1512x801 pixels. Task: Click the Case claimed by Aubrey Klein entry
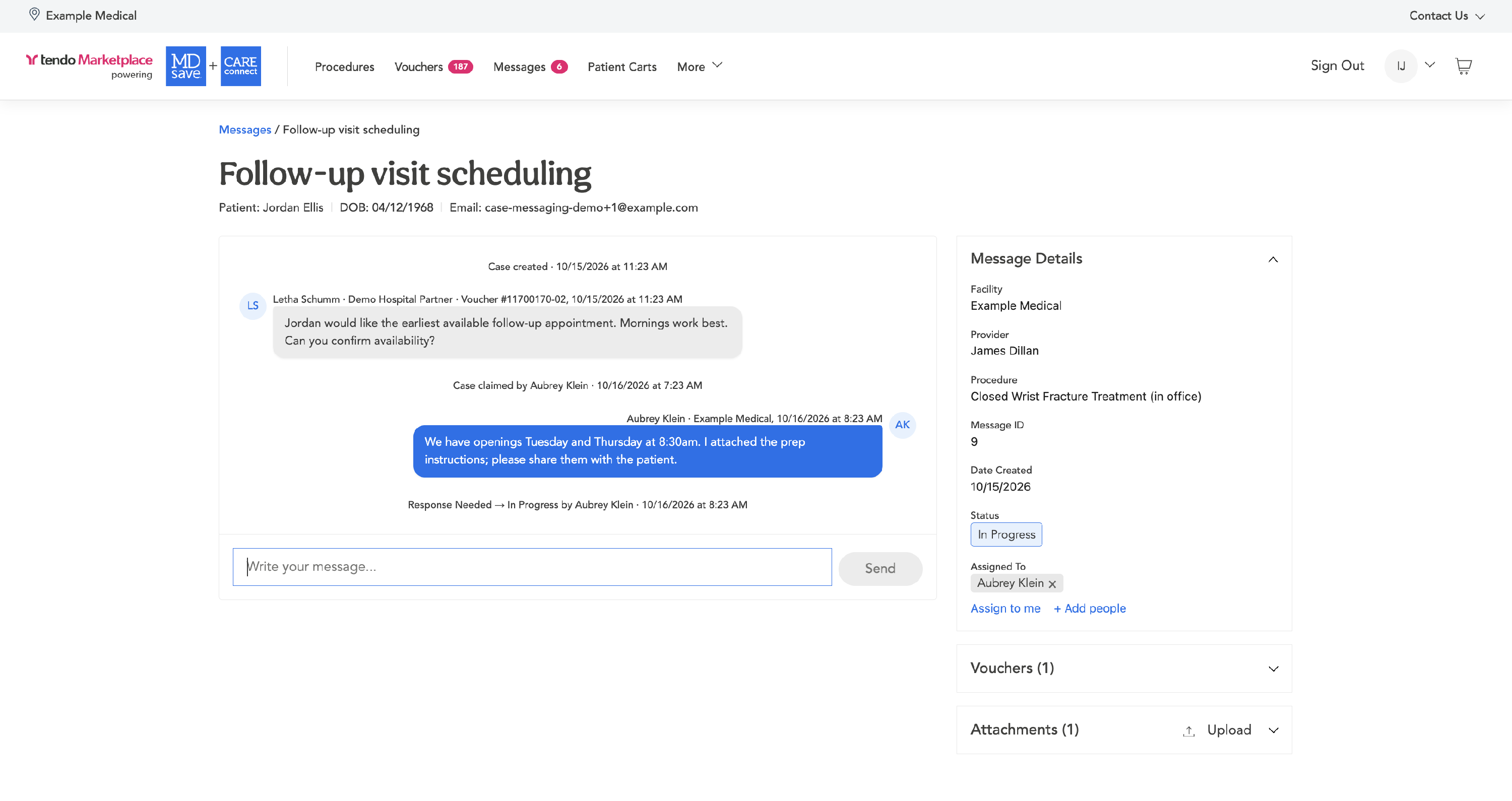[x=578, y=385]
